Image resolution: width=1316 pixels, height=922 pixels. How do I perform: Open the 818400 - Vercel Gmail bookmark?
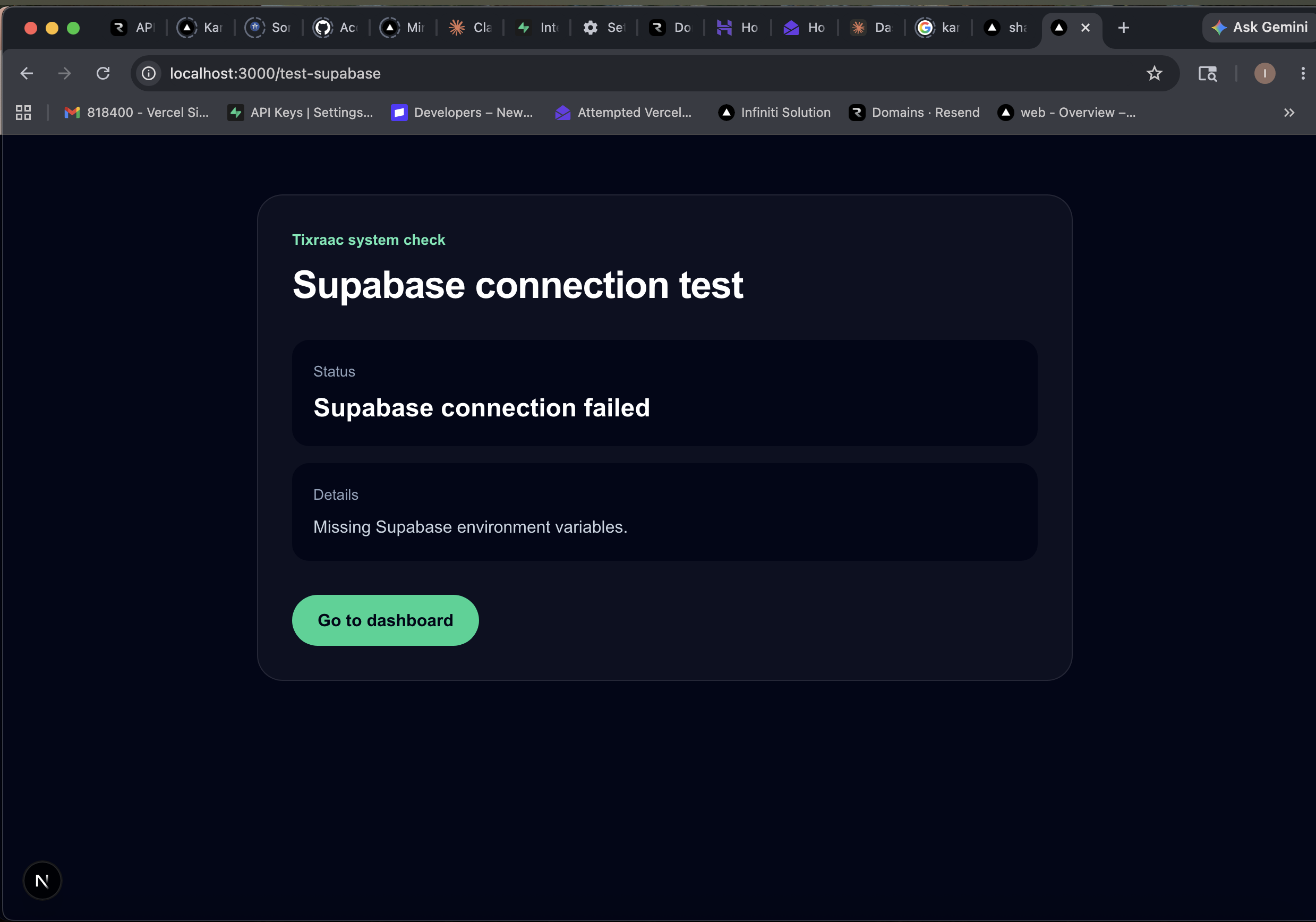[136, 113]
